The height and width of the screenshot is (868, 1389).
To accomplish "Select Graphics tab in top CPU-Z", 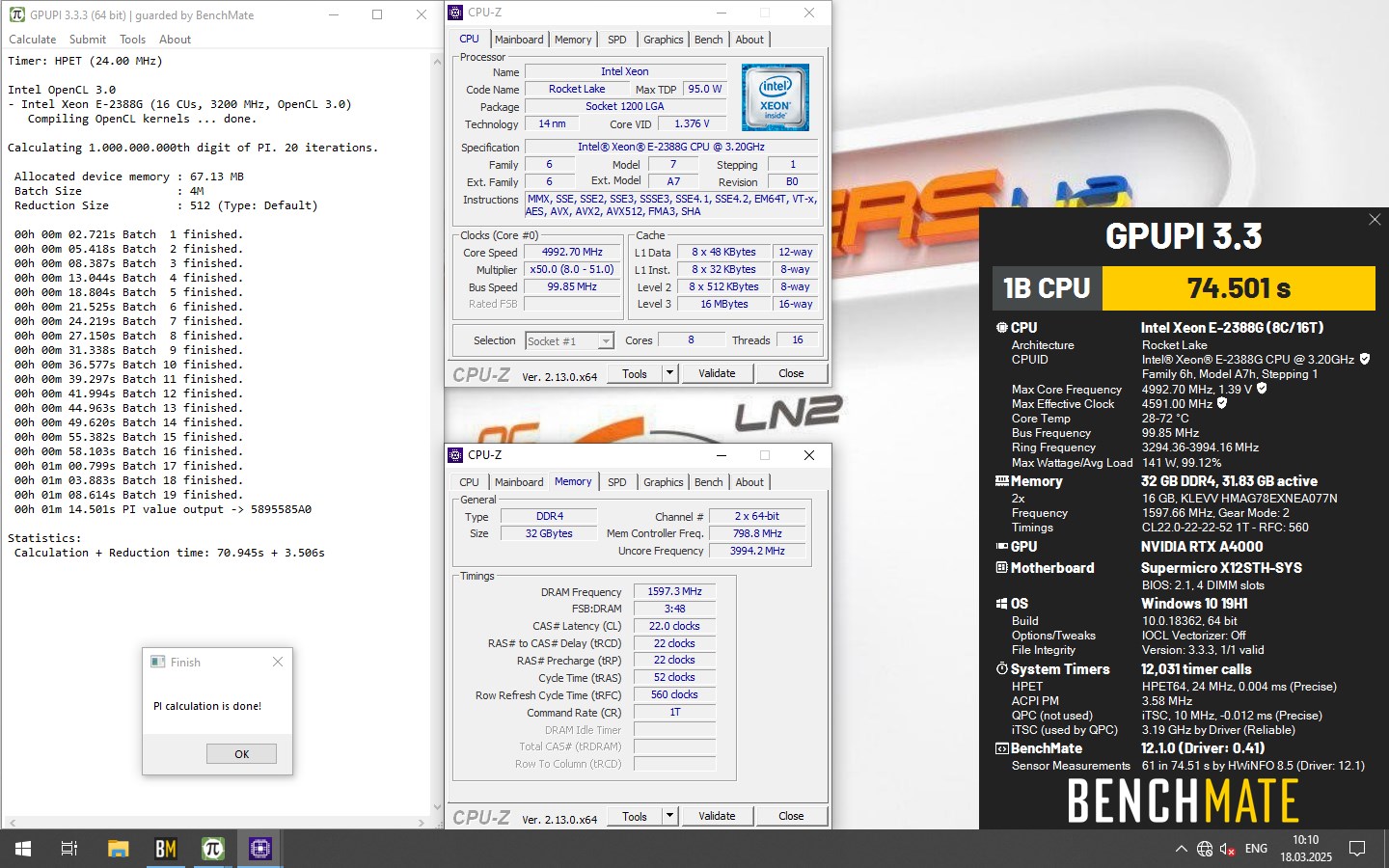I will click(x=664, y=40).
